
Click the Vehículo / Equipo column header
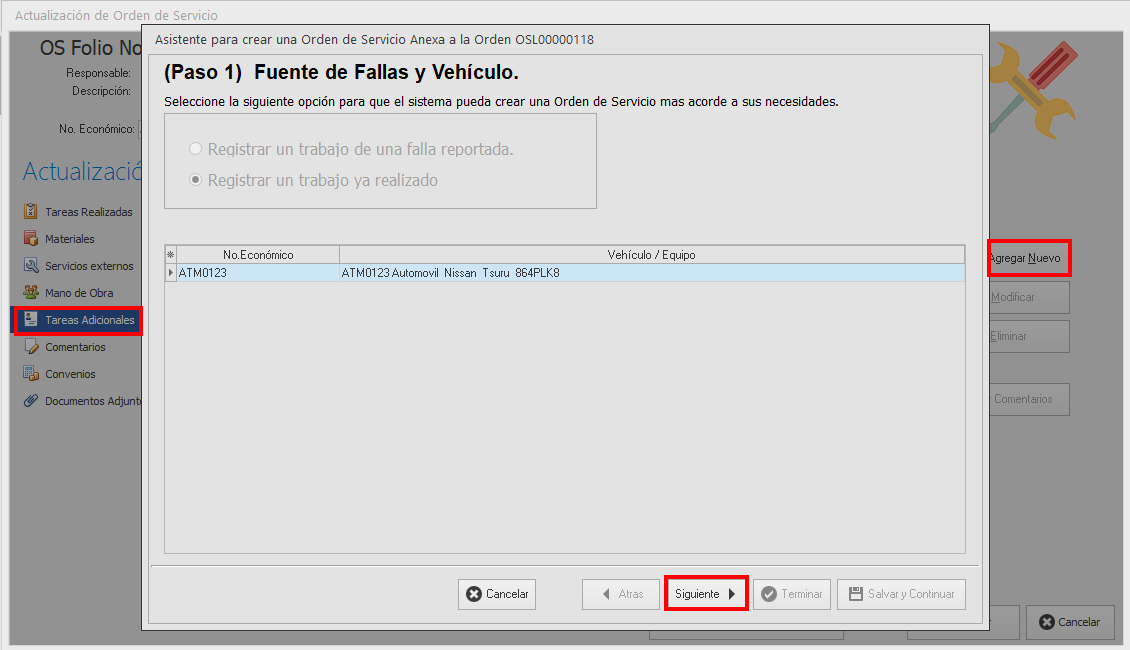[651, 254]
